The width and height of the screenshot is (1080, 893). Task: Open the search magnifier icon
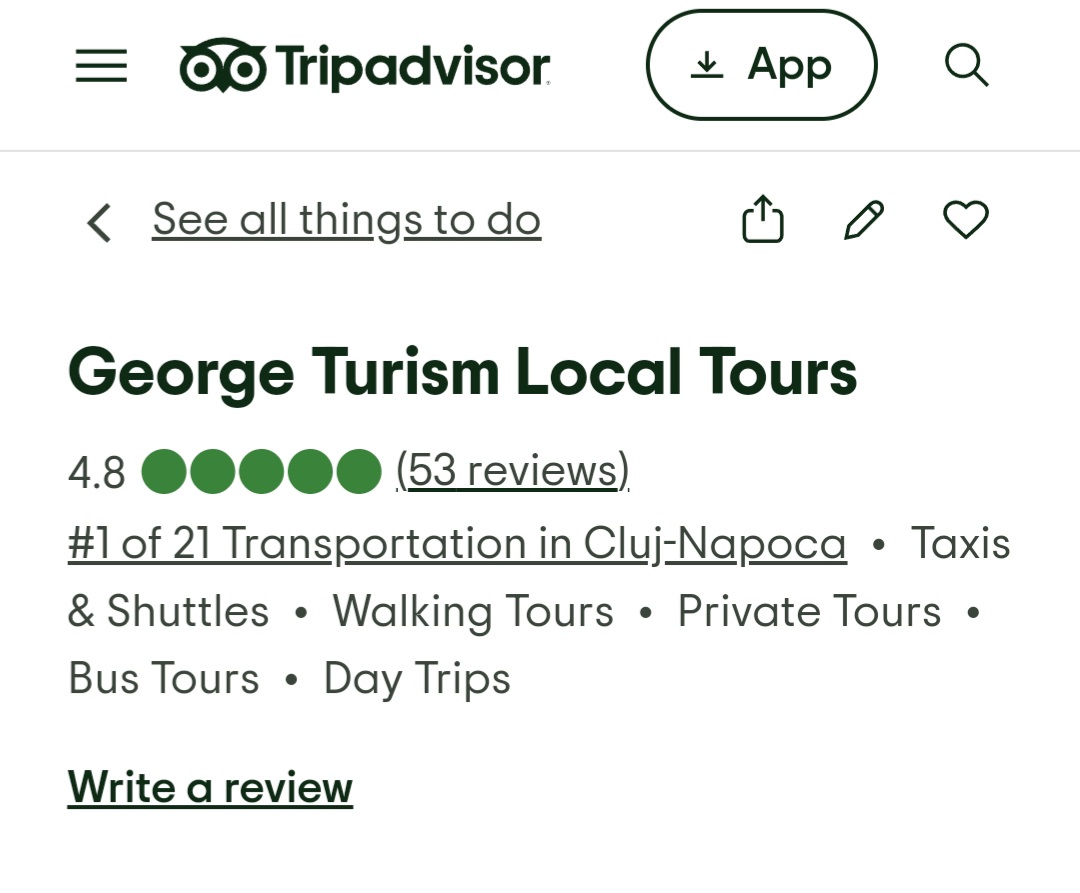966,66
